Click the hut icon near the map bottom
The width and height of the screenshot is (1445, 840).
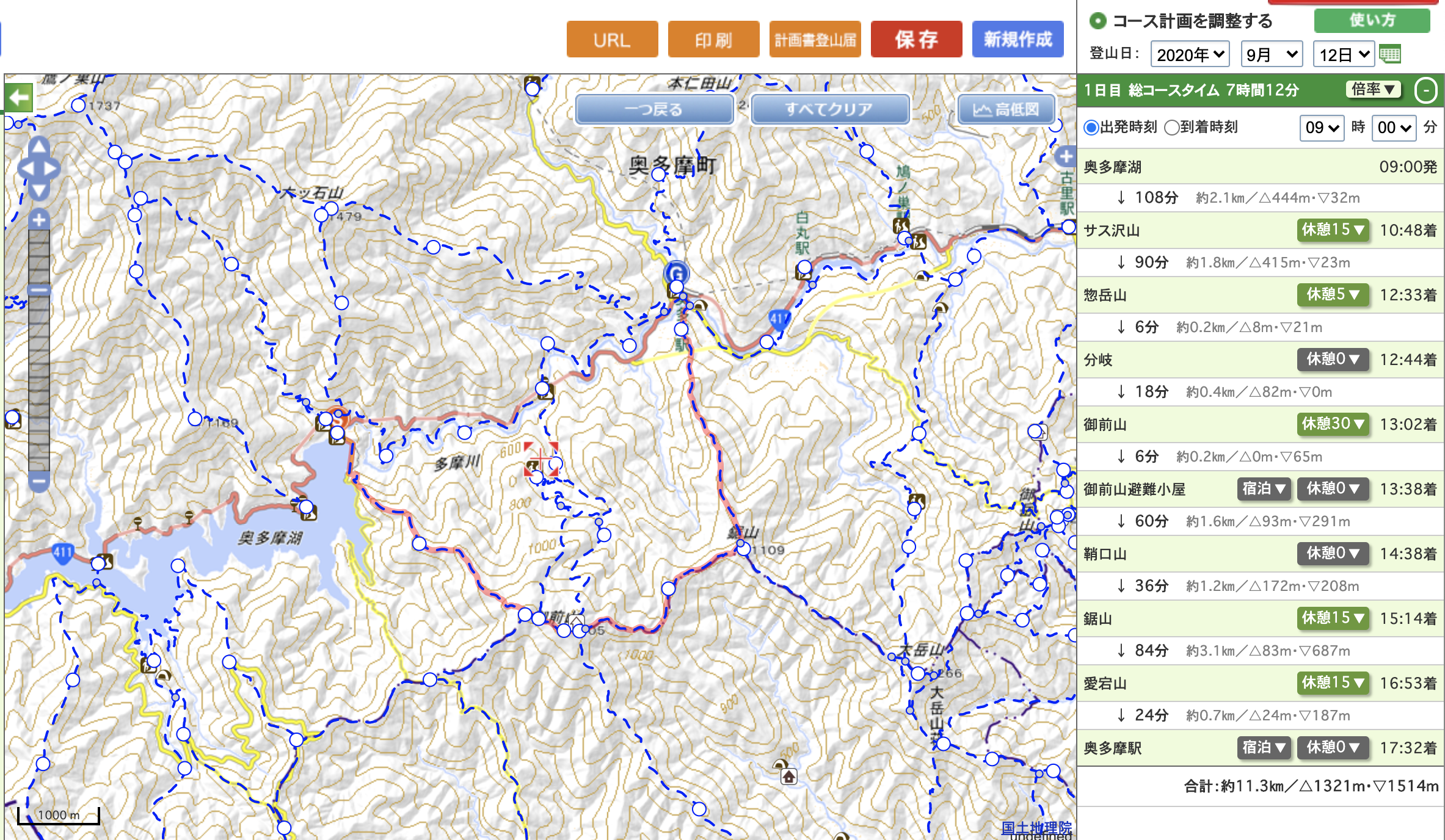[789, 777]
